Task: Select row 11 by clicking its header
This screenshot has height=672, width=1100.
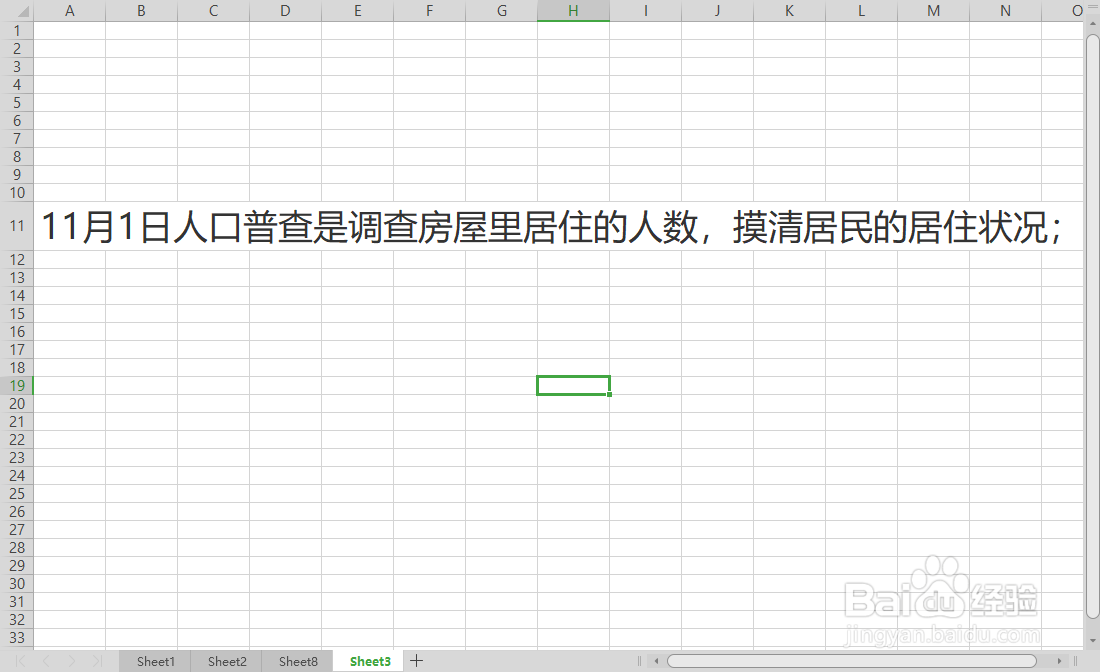Action: [x=16, y=226]
